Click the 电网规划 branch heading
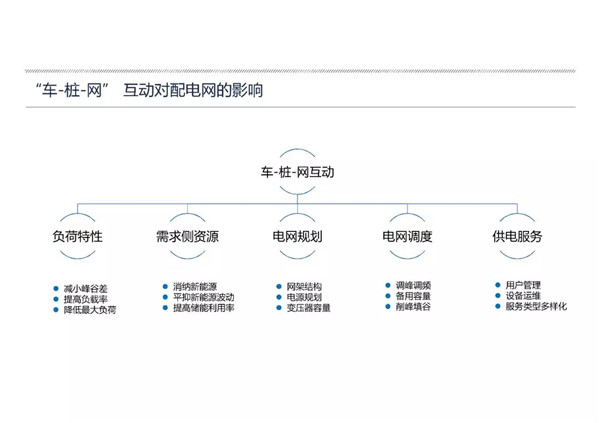 coord(297,237)
